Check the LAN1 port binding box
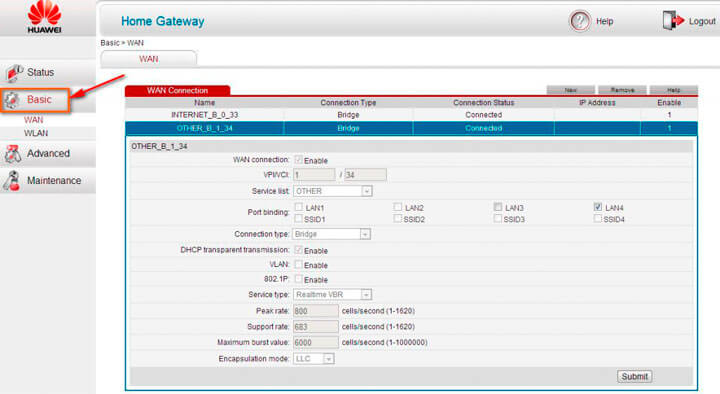The image size is (720, 394). (x=298, y=207)
